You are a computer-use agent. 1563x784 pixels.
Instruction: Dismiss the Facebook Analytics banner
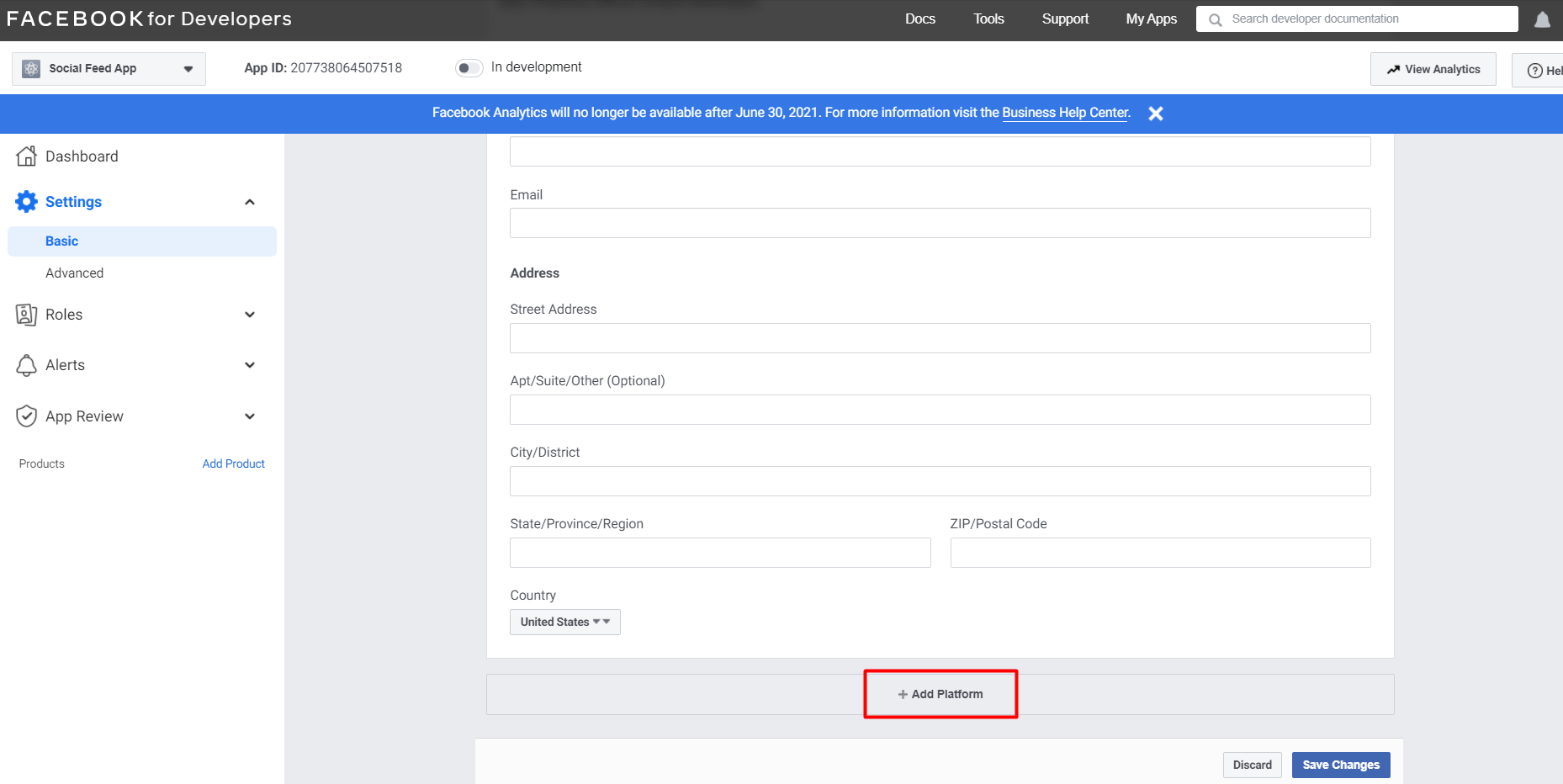tap(1156, 114)
